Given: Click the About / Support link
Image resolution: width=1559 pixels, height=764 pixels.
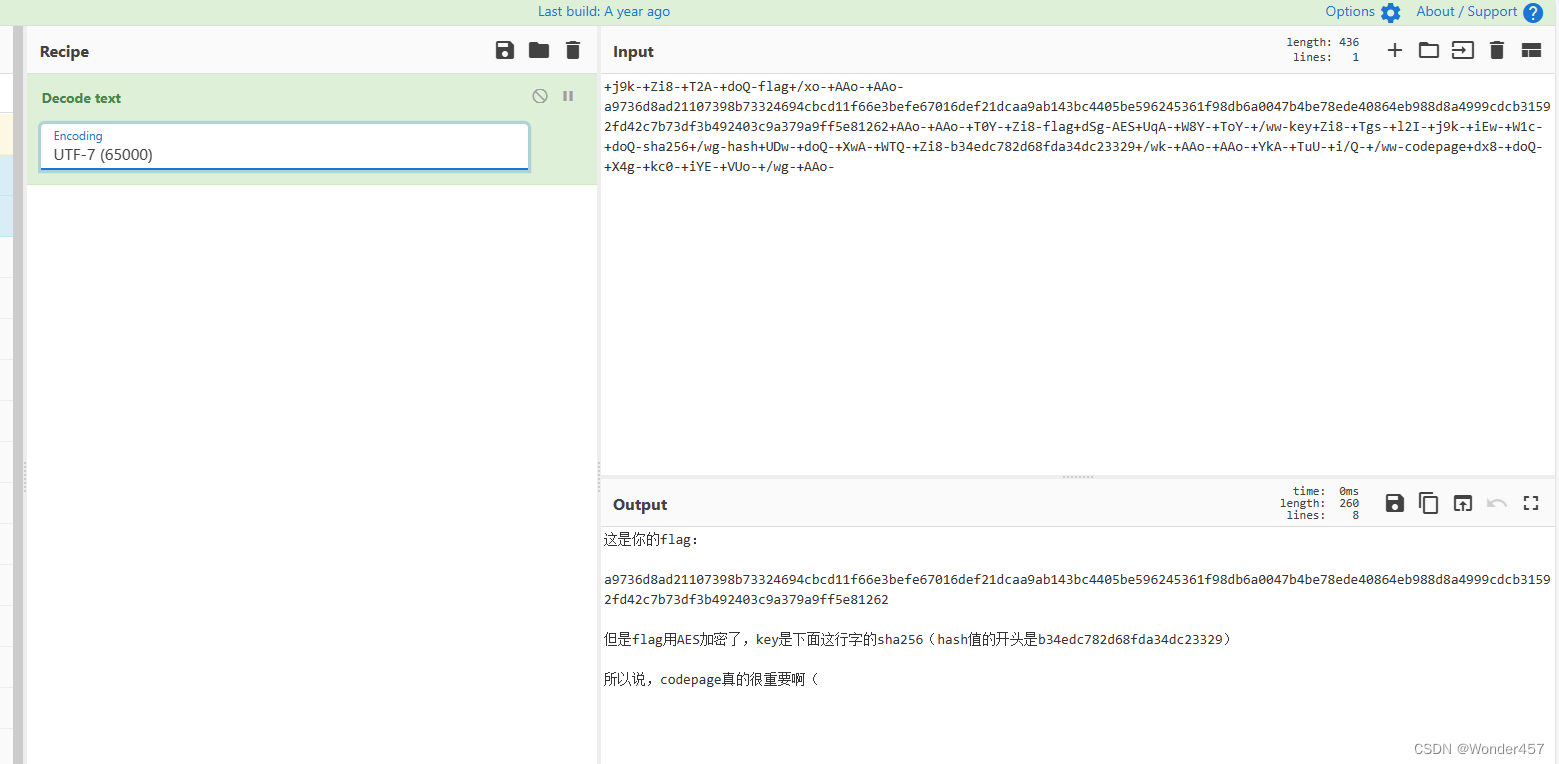Looking at the screenshot, I should coord(1467,12).
